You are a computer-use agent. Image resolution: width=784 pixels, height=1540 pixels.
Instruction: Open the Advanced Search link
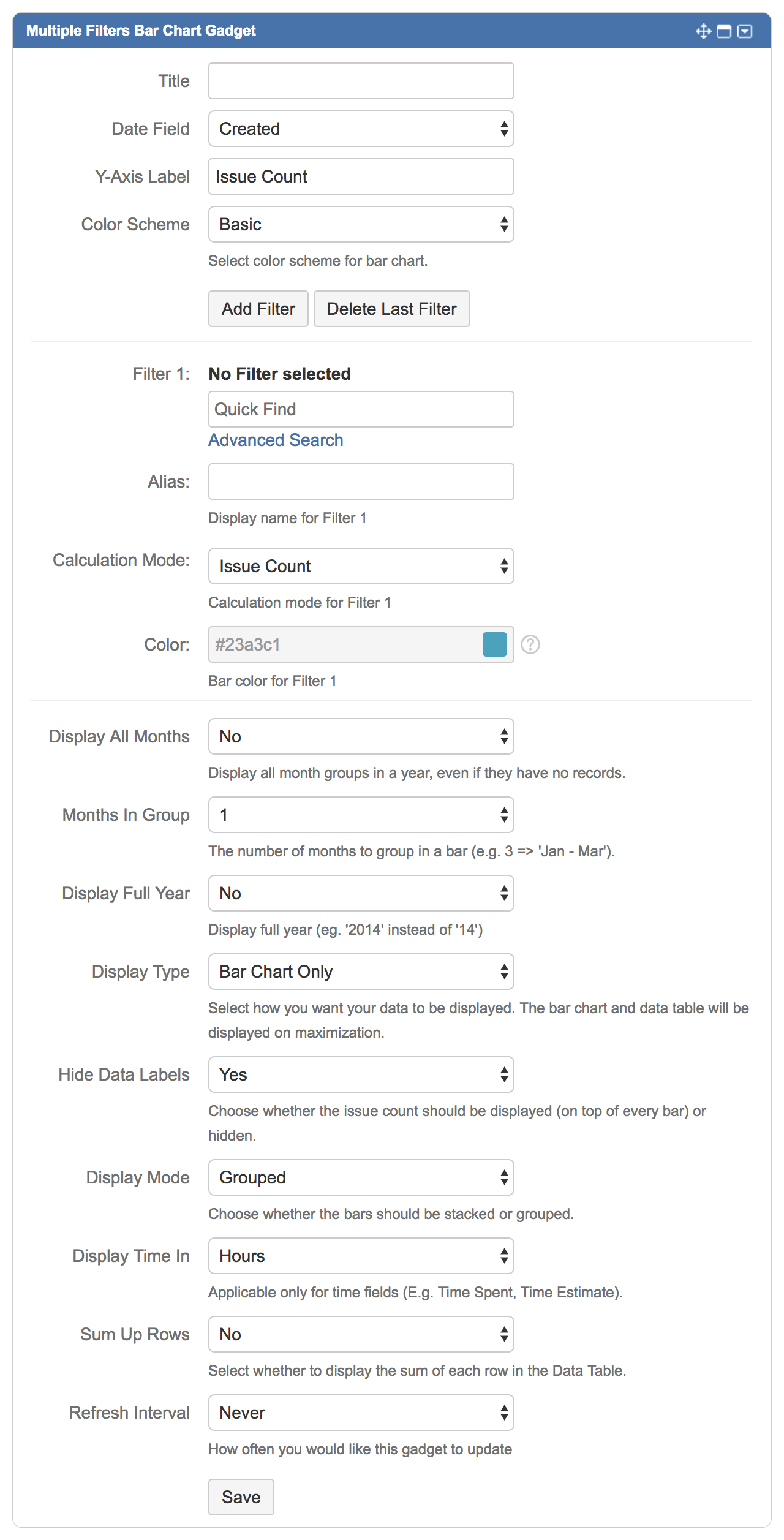coord(276,440)
